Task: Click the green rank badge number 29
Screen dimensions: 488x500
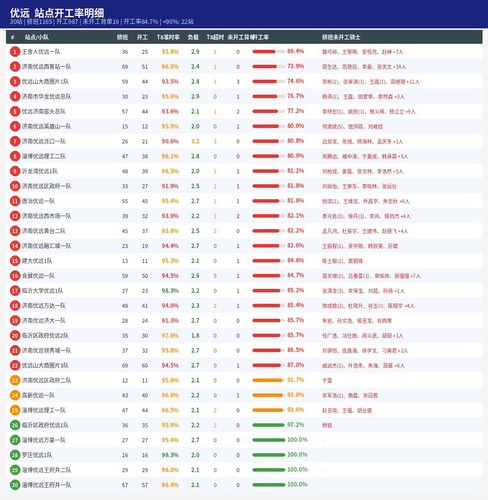Action: (15, 470)
